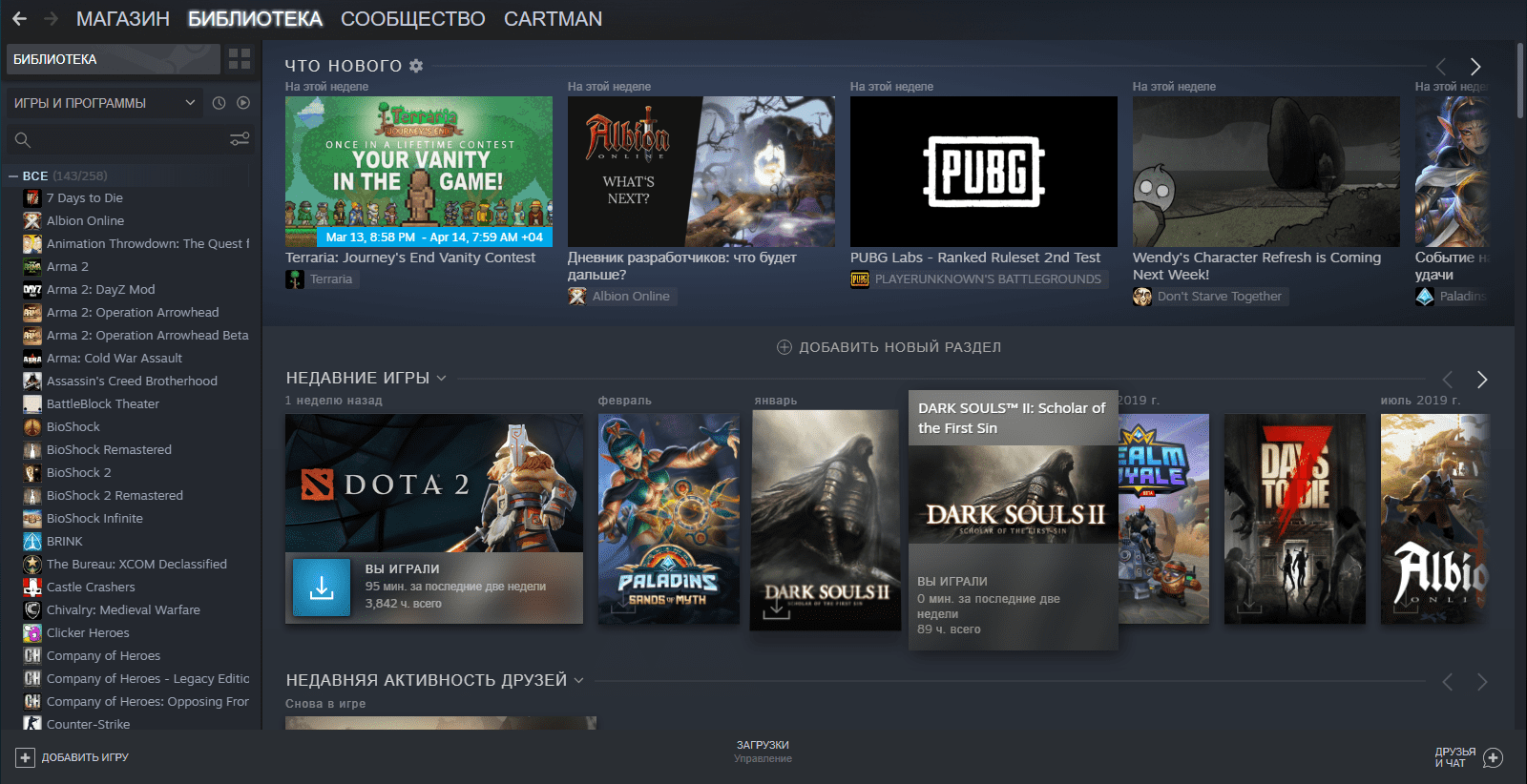Click the 7 Days to Die game icon
This screenshot has width=1527, height=784.
click(x=32, y=198)
